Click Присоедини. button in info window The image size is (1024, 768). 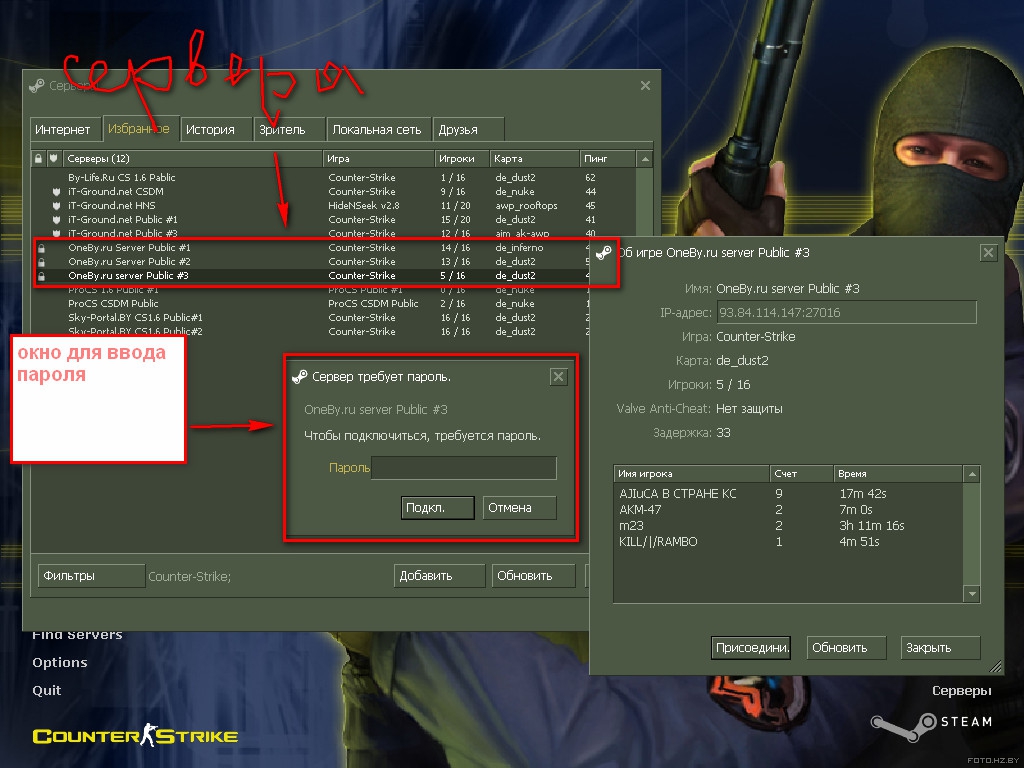[751, 648]
